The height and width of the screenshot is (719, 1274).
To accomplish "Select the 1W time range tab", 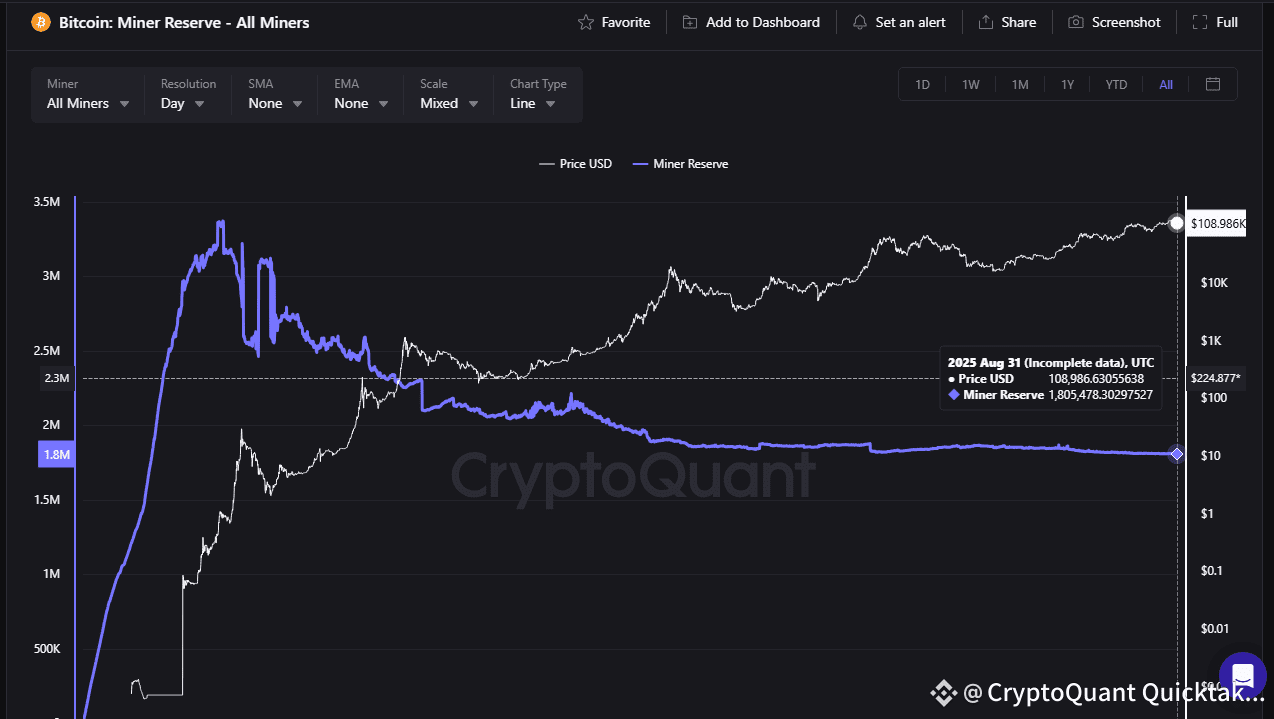I will tap(970, 84).
